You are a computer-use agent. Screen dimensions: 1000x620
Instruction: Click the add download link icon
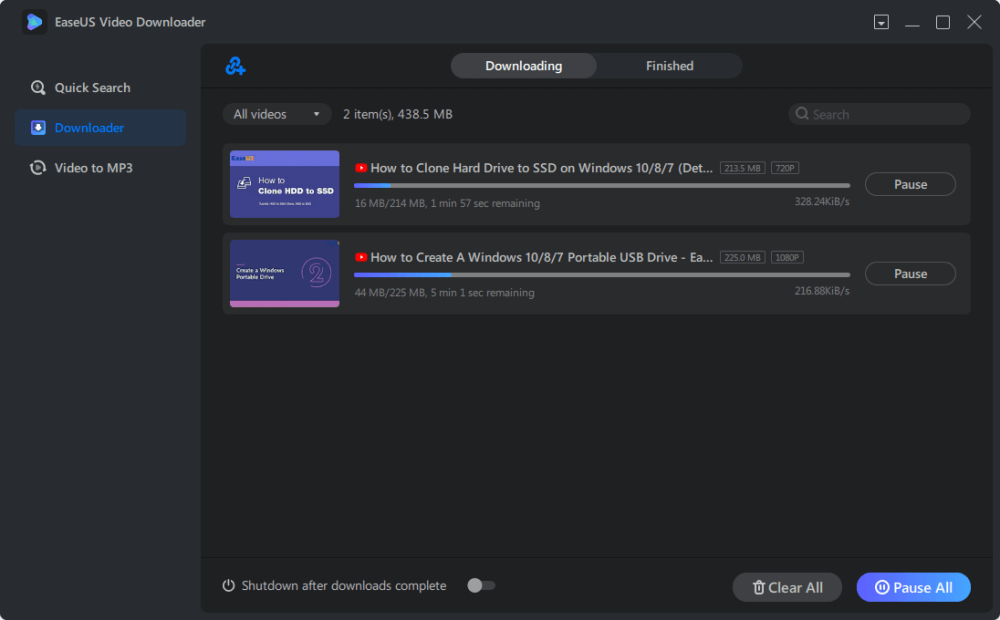[x=235, y=66]
